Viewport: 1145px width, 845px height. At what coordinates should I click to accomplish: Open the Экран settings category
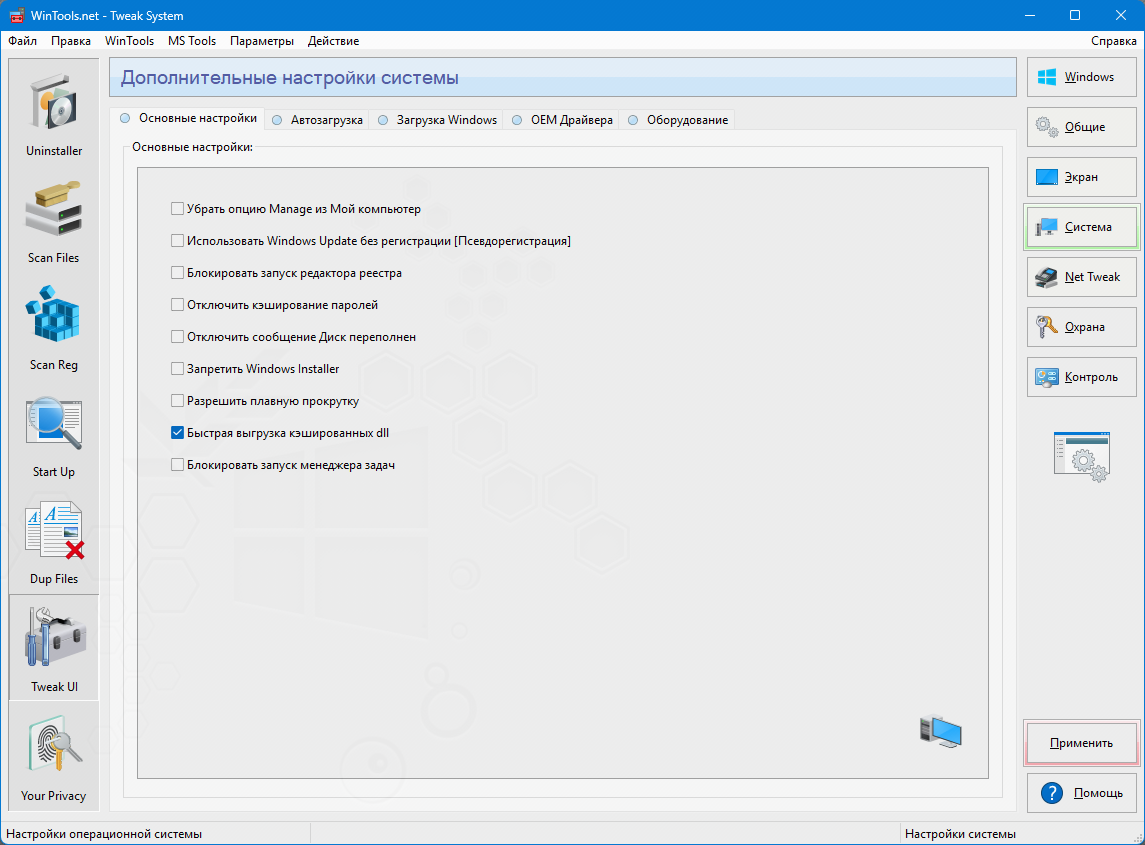point(1081,177)
